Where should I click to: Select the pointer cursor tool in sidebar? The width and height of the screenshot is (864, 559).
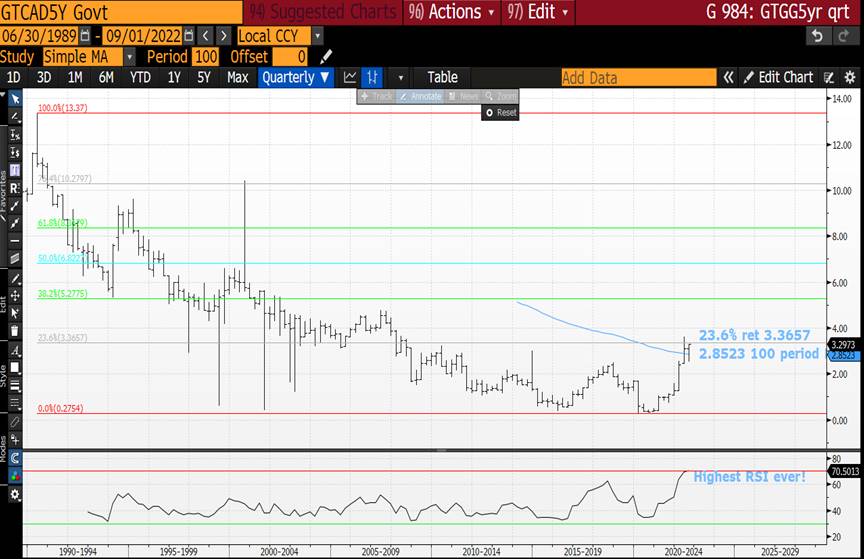coord(15,99)
